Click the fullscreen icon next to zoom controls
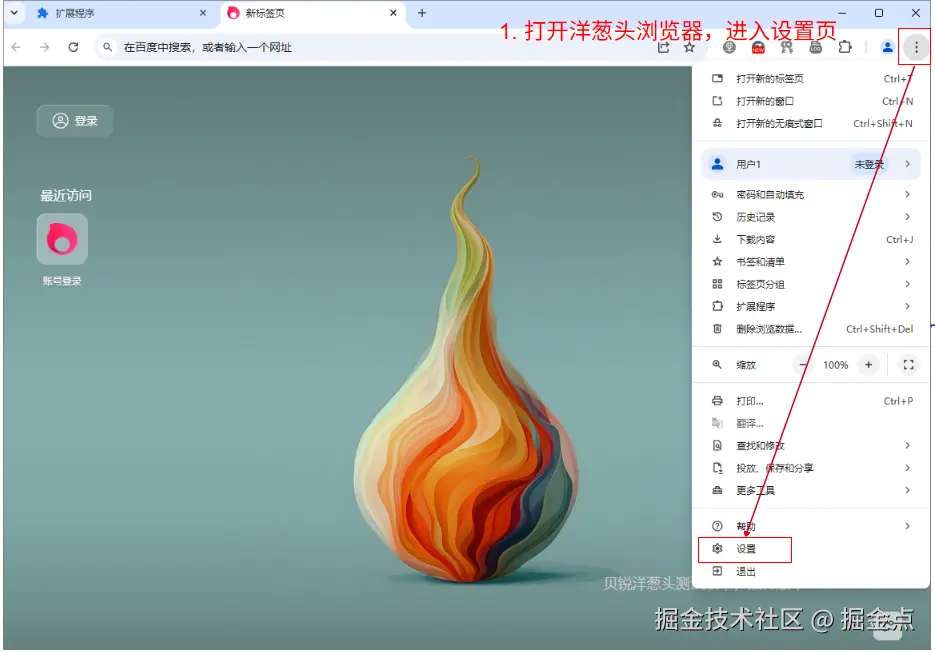Viewport: 935px width, 653px height. click(908, 365)
